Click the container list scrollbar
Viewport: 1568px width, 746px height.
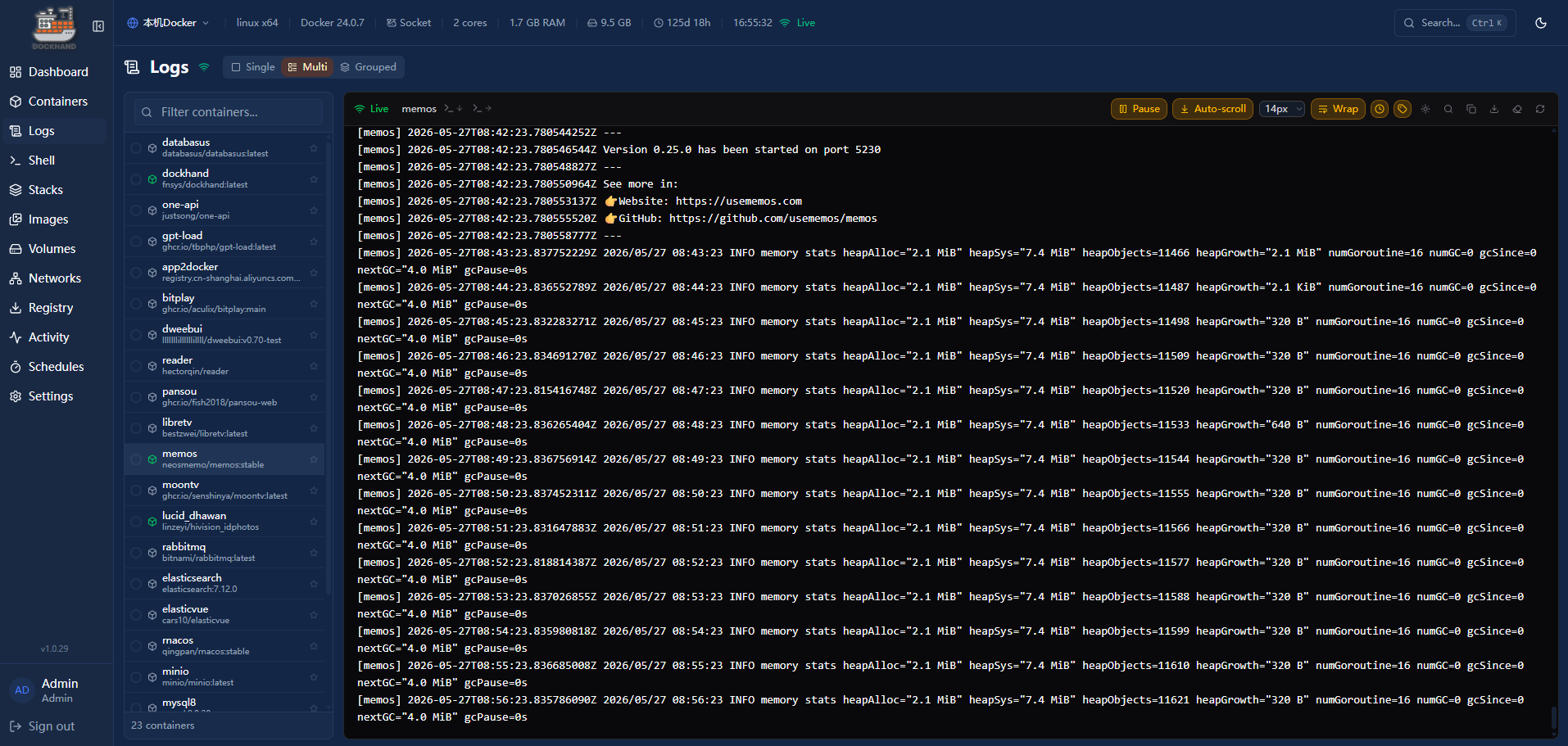329,368
